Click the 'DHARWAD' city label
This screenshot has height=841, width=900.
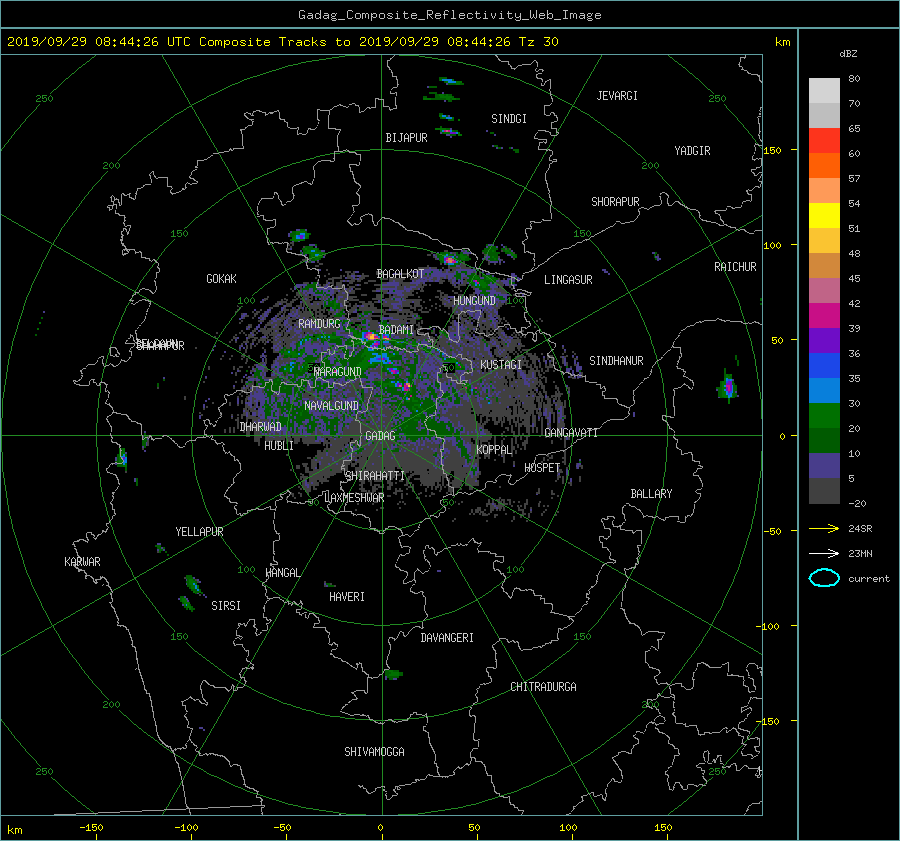261,427
